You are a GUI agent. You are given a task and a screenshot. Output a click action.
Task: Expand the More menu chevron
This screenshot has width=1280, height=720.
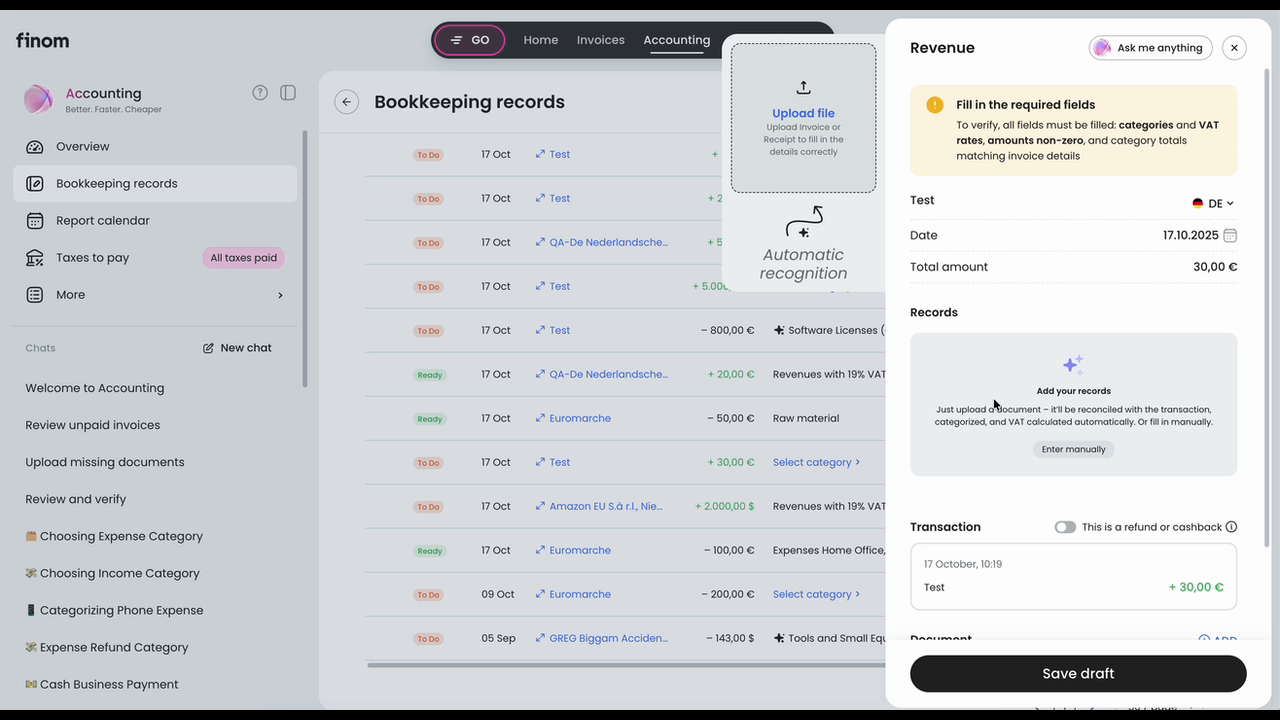(280, 295)
